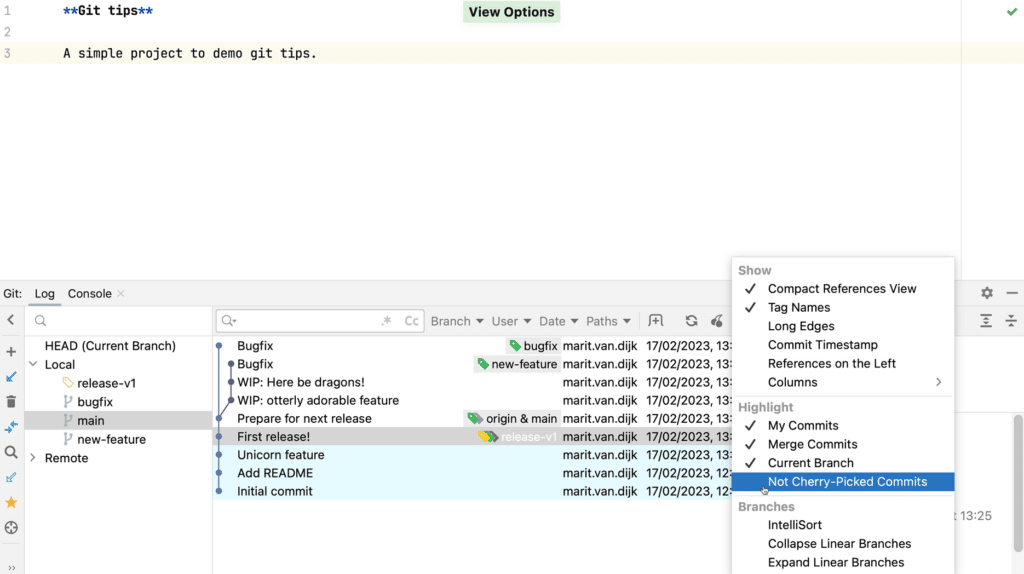1024x574 pixels.
Task: Refresh the Git log
Action: click(x=691, y=321)
